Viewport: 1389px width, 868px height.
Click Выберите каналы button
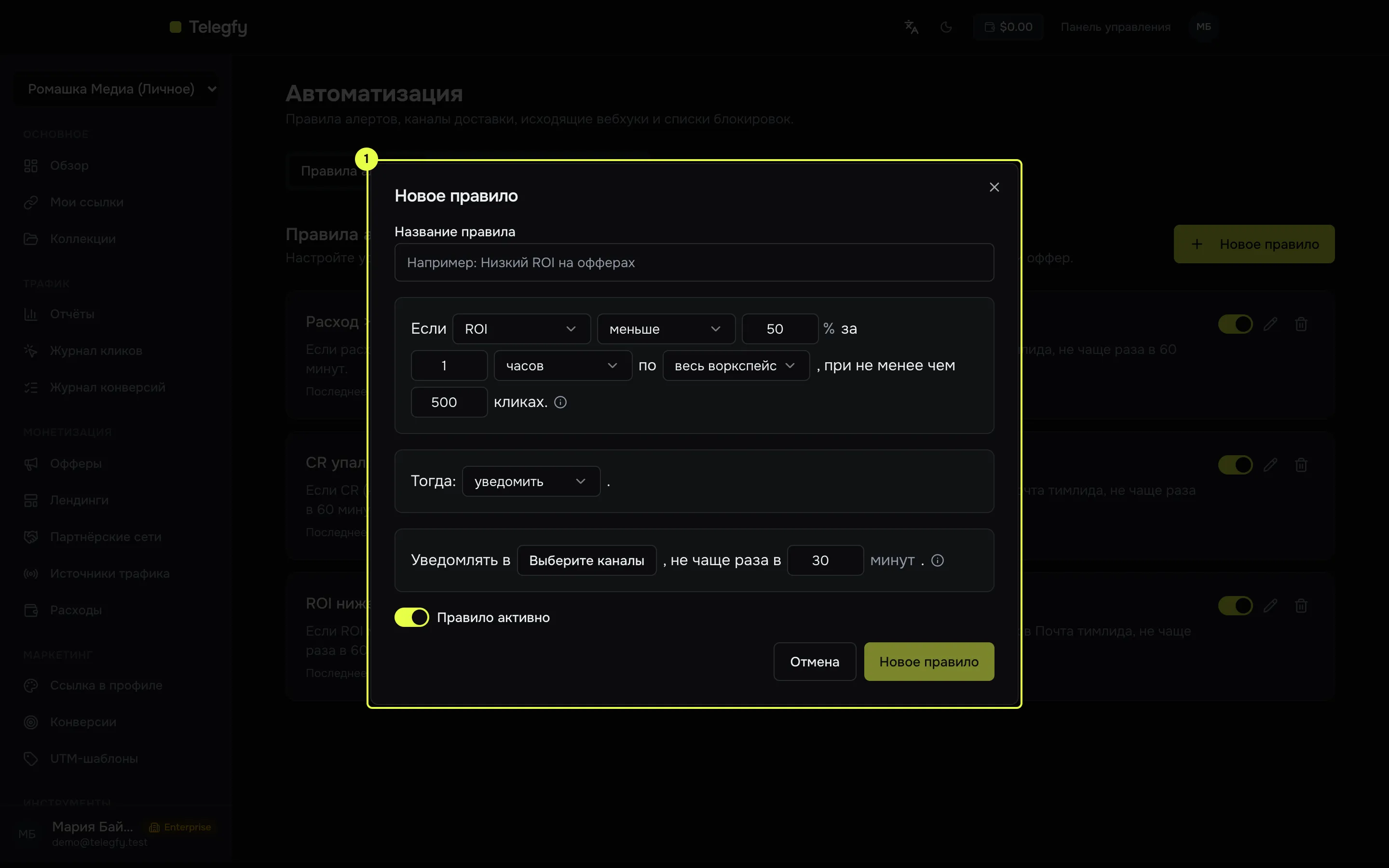(x=586, y=560)
